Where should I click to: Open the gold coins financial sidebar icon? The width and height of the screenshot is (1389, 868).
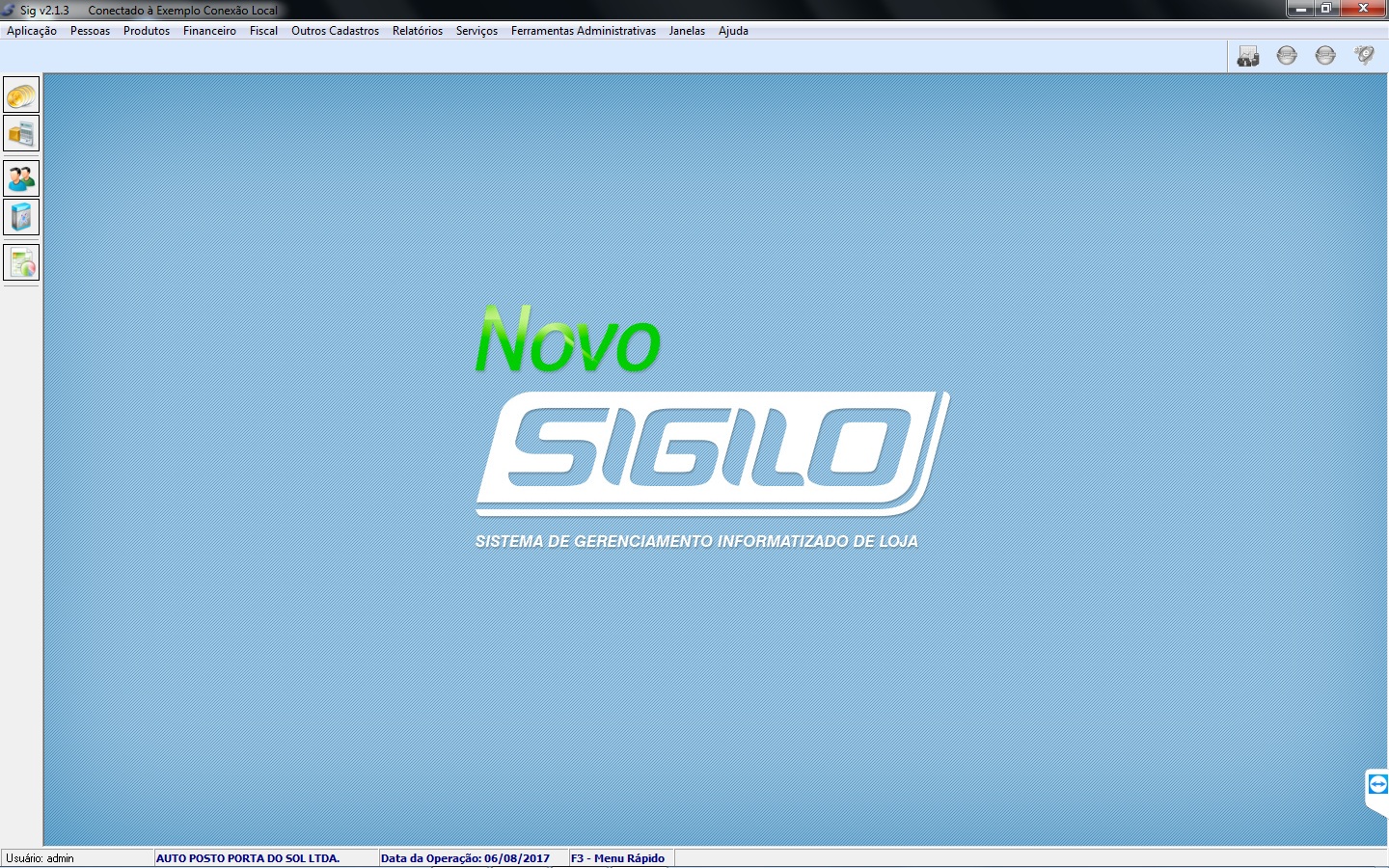[x=21, y=95]
